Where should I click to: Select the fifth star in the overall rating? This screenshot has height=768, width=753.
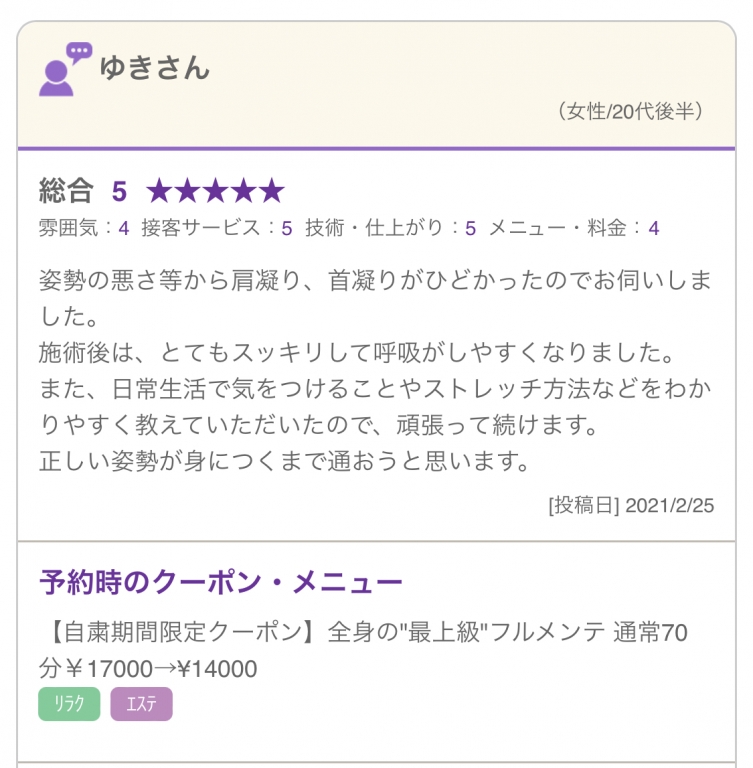click(271, 191)
